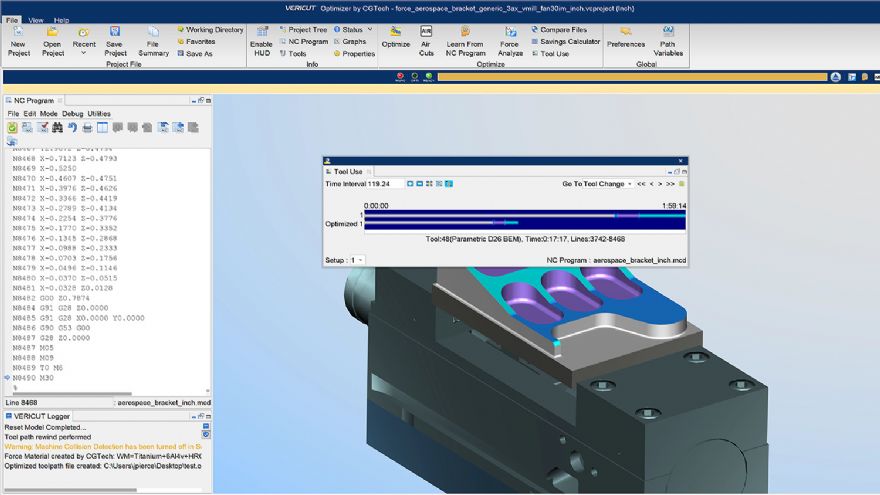
Task: Jump to last tool change (>>)
Action: [670, 184]
